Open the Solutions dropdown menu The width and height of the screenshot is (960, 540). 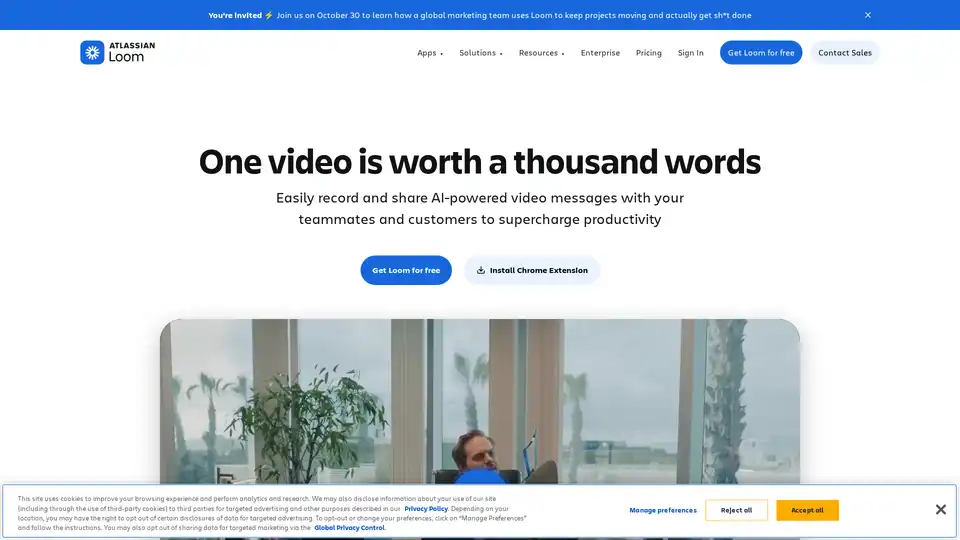(x=481, y=53)
